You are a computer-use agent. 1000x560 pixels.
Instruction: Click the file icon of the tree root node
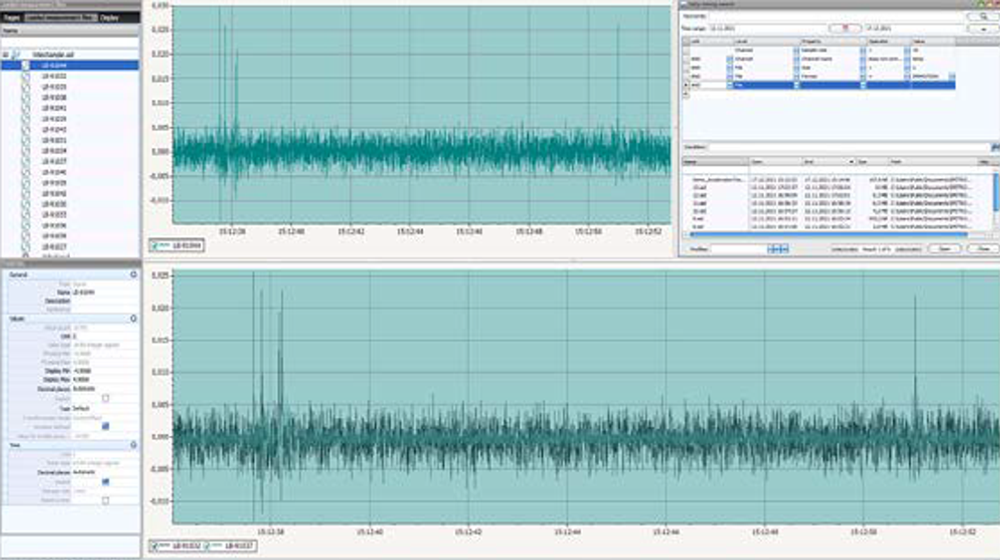16,55
